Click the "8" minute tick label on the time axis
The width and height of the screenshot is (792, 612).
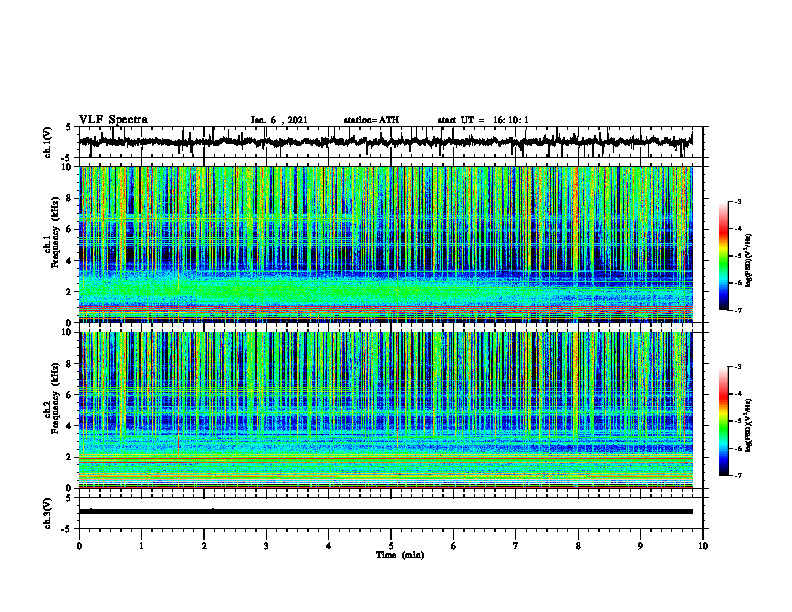point(578,546)
